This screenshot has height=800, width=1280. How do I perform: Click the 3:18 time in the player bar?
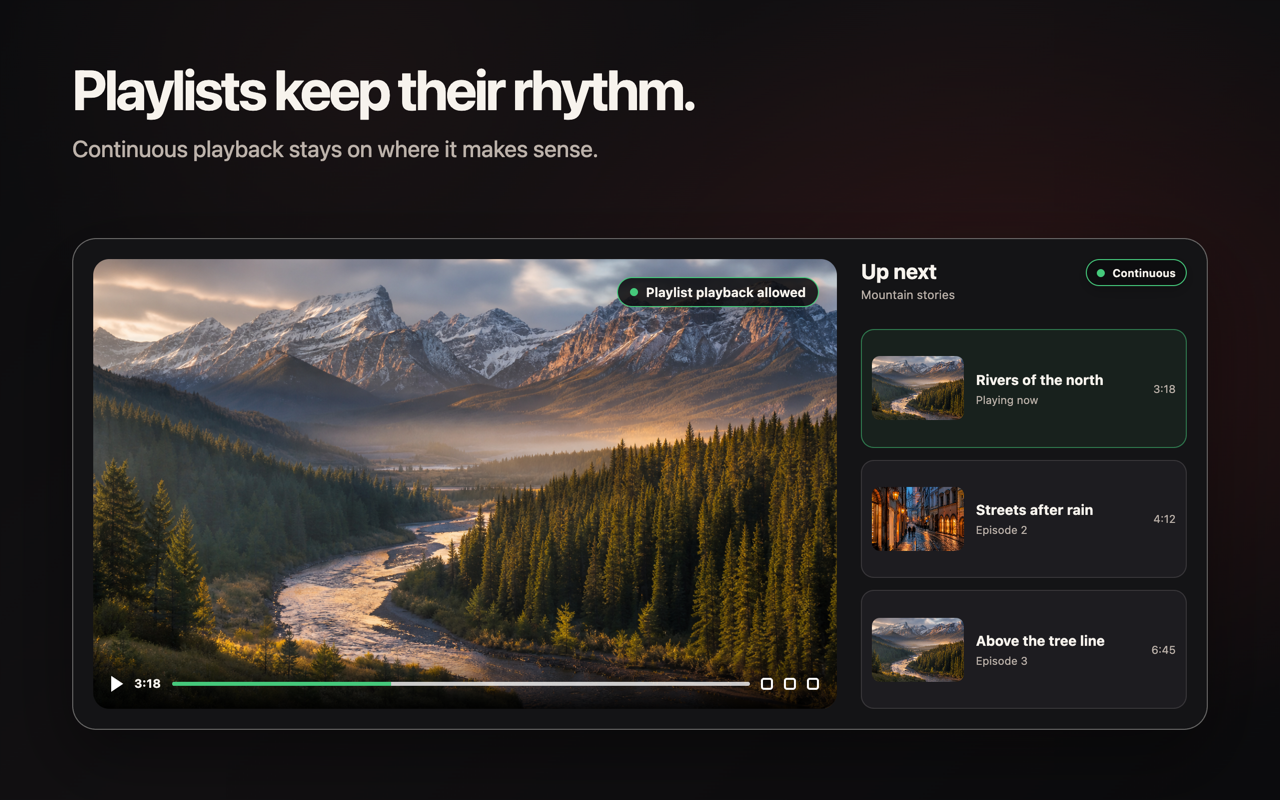tap(147, 684)
